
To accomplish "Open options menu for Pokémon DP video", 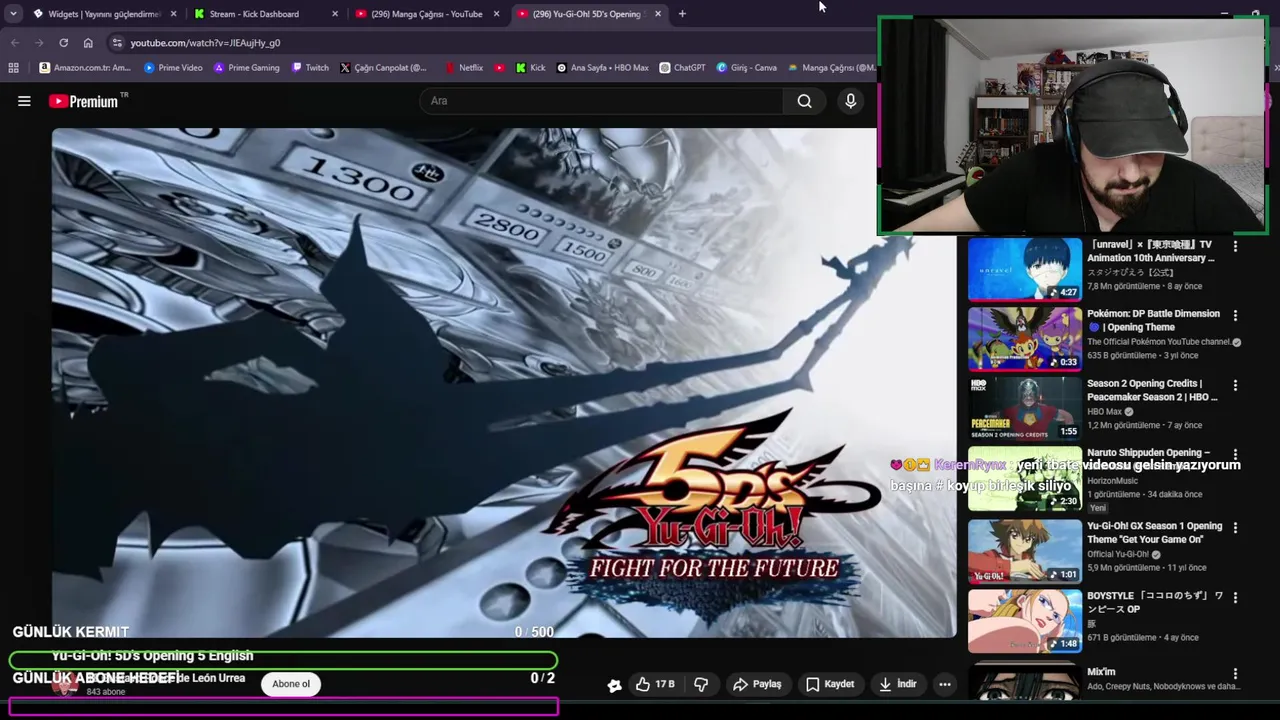I will click(1235, 315).
